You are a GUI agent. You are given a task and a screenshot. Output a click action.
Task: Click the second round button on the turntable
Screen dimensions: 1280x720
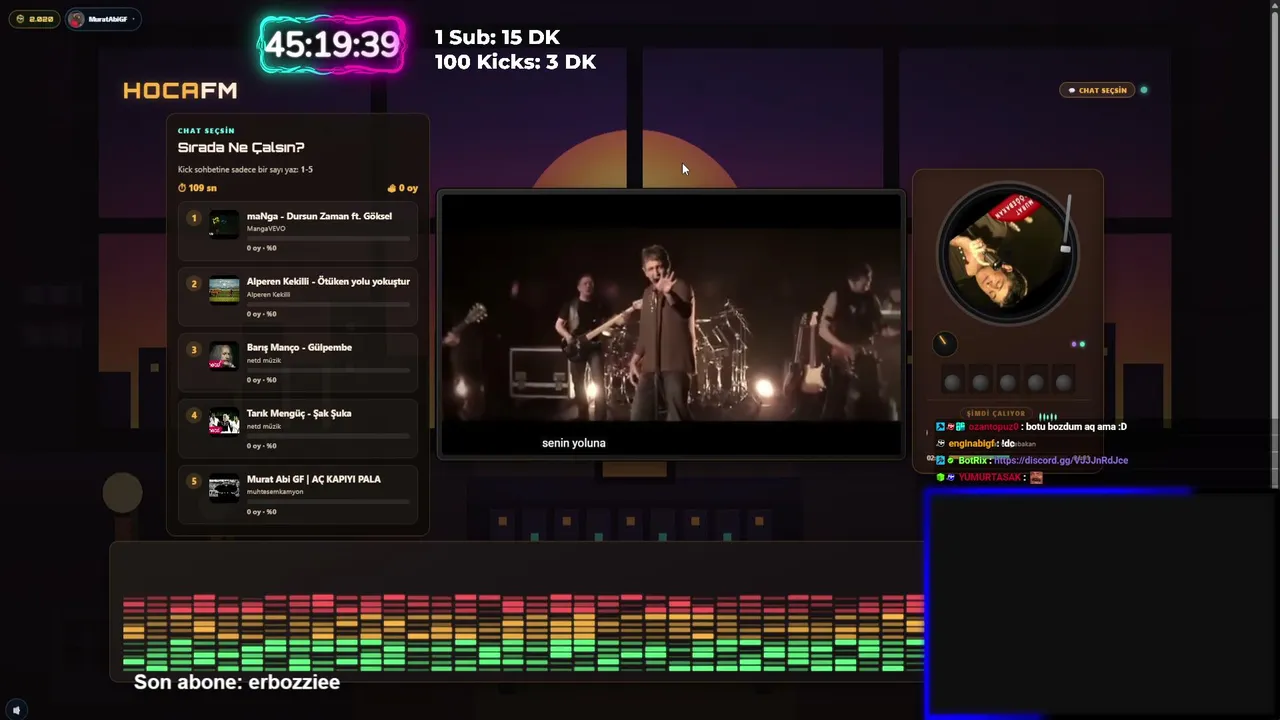[980, 382]
